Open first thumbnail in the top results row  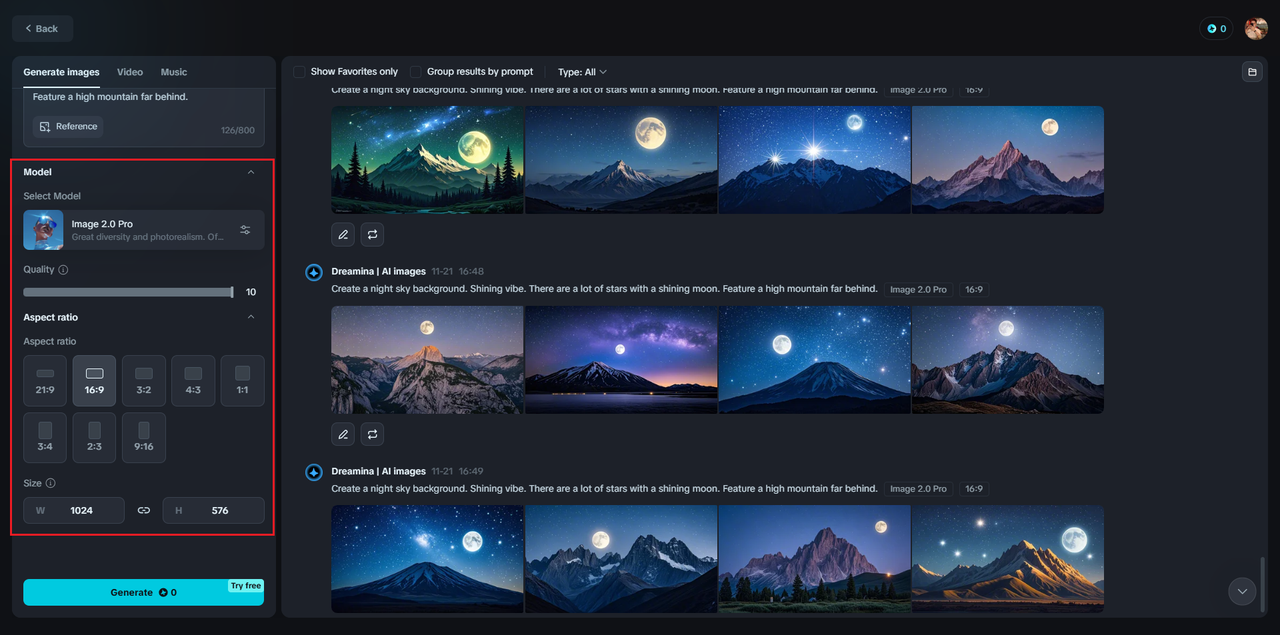427,160
